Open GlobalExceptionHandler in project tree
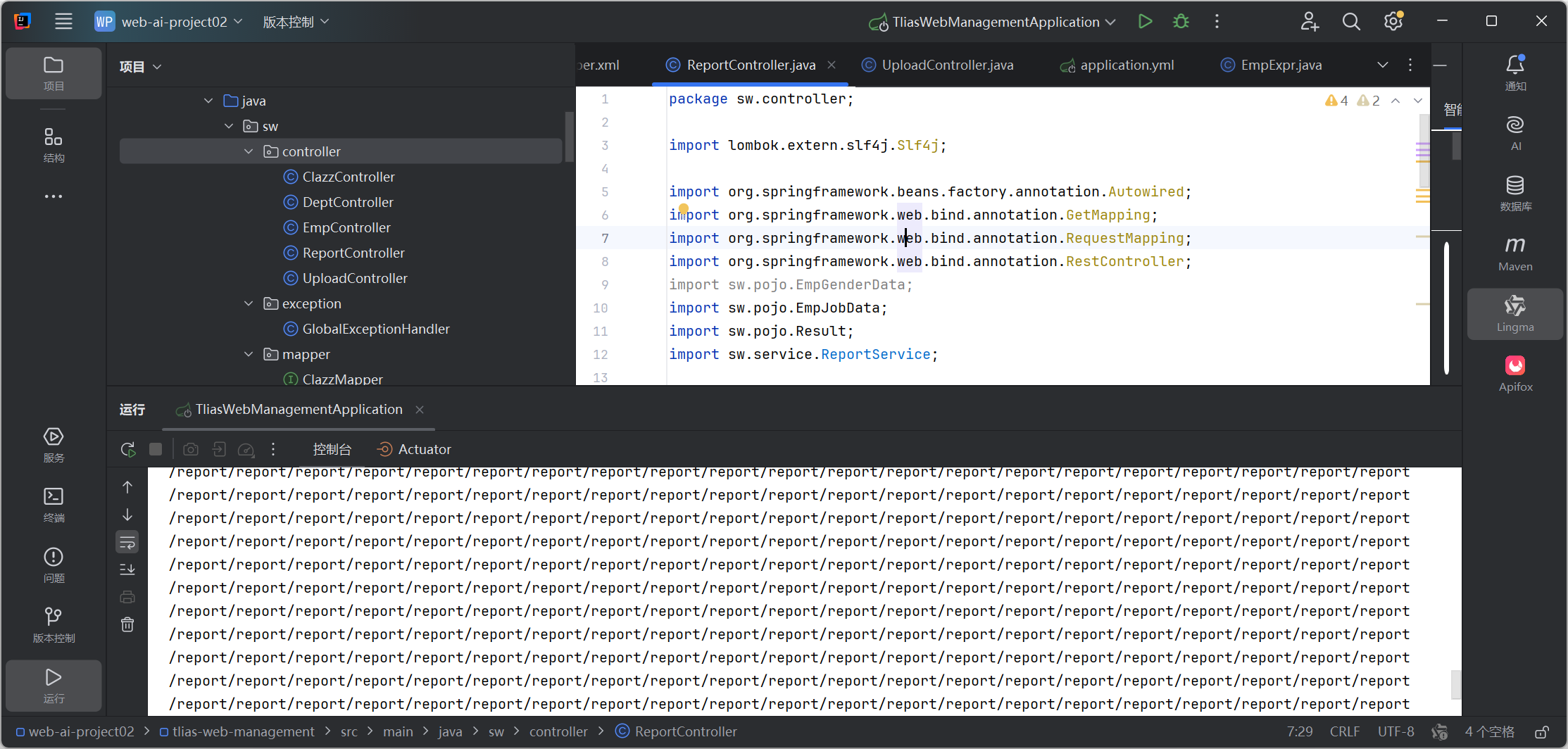The height and width of the screenshot is (749, 1568). 366,329
